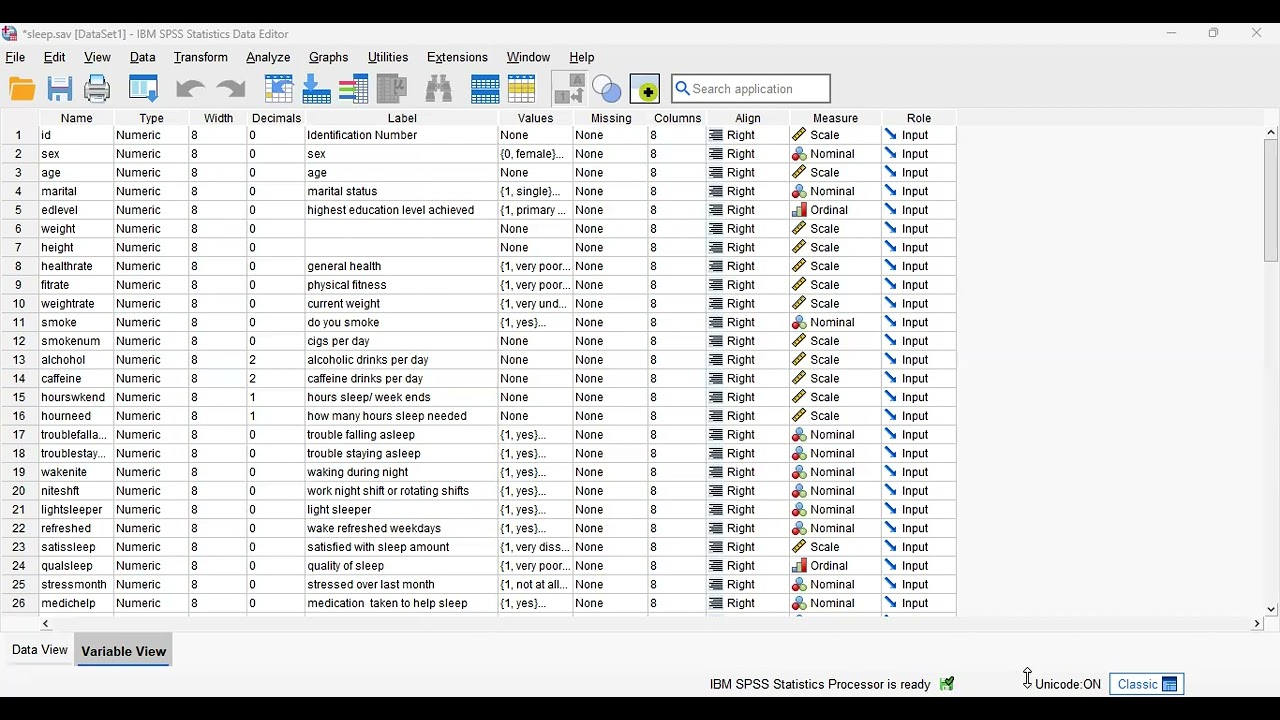This screenshot has height=720, width=1280.
Task: Print using the printer icon
Action: point(97,89)
